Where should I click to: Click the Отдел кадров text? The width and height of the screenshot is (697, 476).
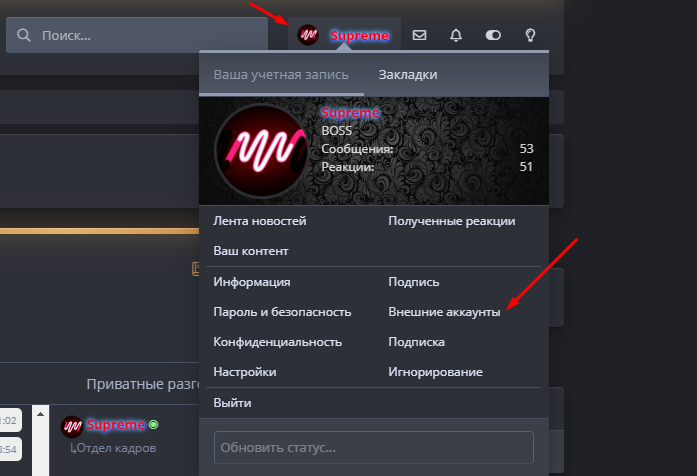coord(117,448)
